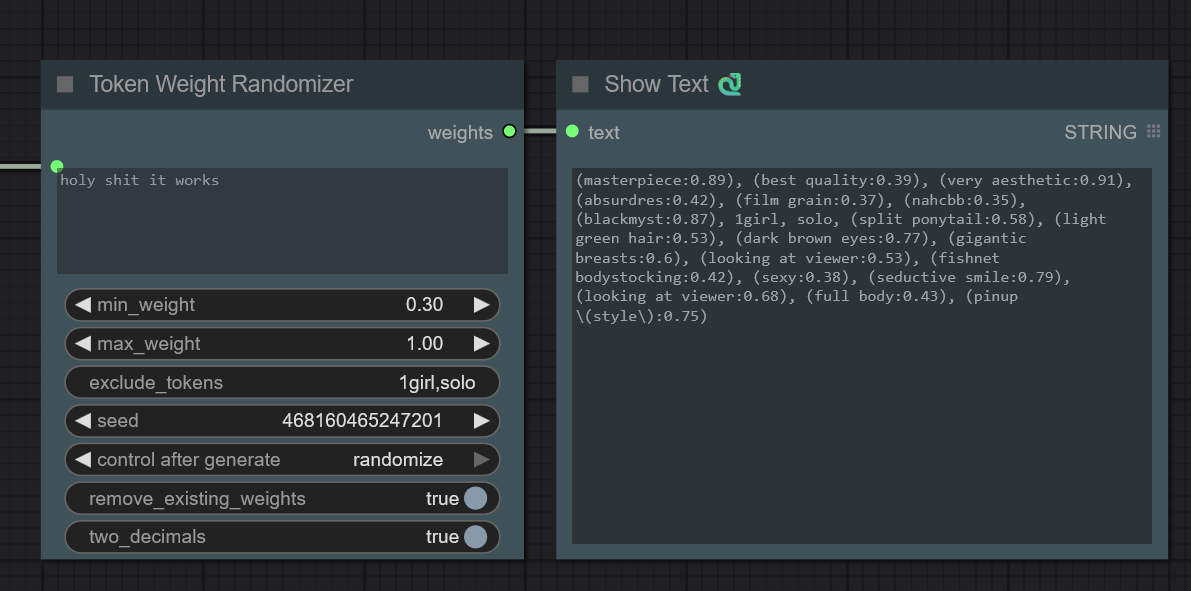Image resolution: width=1191 pixels, height=591 pixels.
Task: Decrease min_weight with left arrow
Action: tap(83, 305)
